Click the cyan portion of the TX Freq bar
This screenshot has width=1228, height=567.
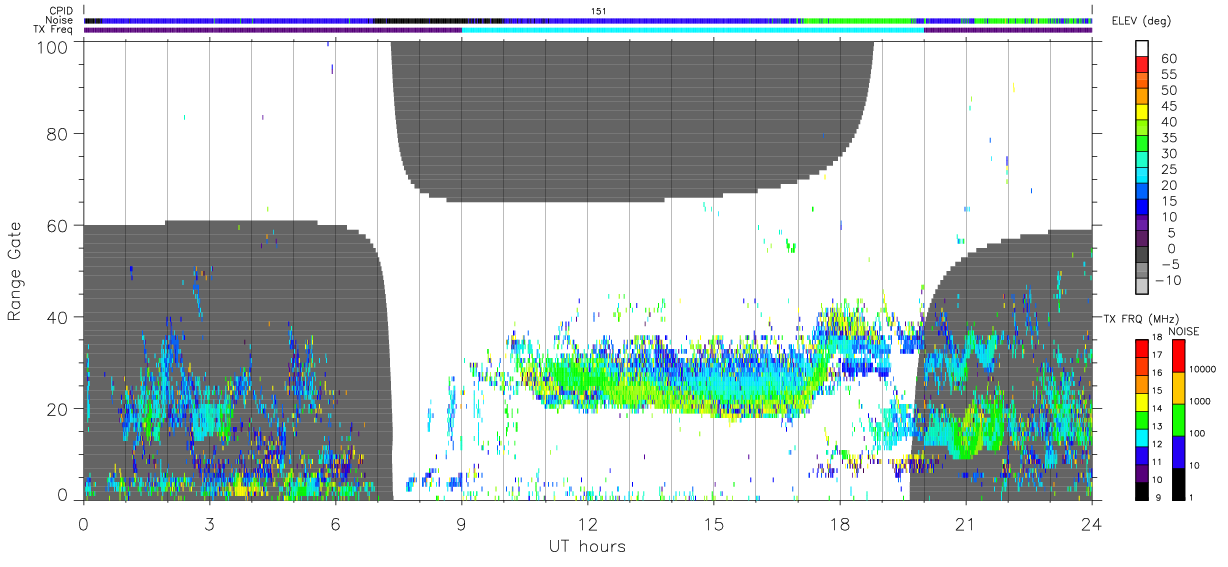[692, 30]
